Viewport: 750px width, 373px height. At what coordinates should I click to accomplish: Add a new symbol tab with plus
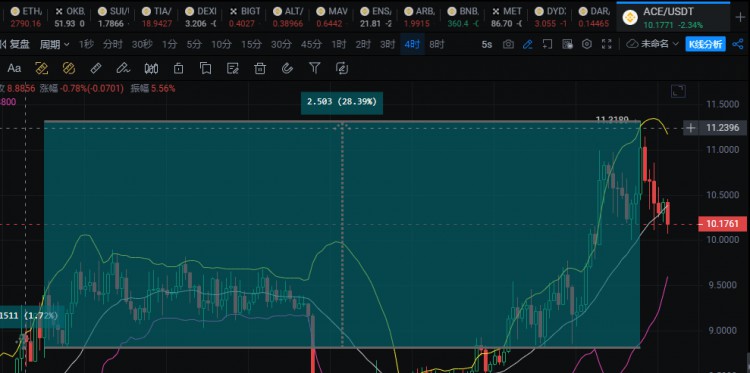tap(739, 17)
